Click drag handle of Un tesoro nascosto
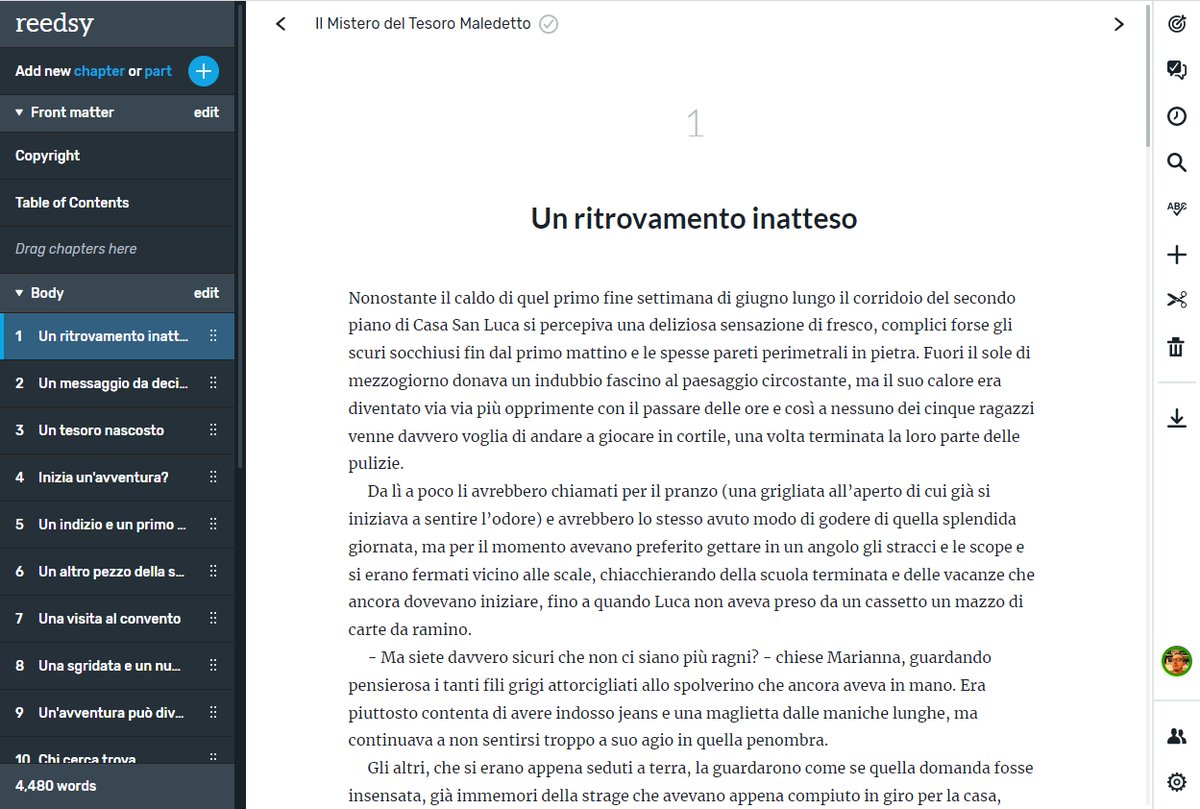 213,430
